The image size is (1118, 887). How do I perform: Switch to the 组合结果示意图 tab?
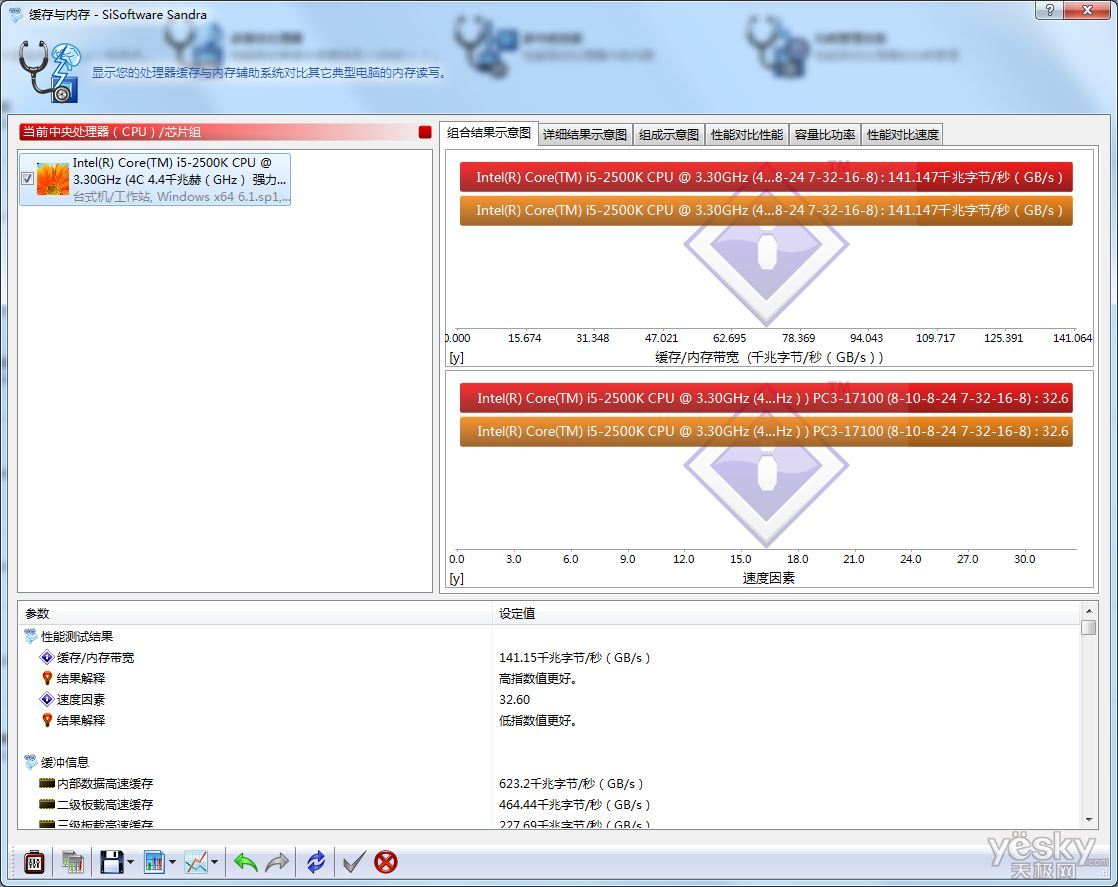coord(488,133)
